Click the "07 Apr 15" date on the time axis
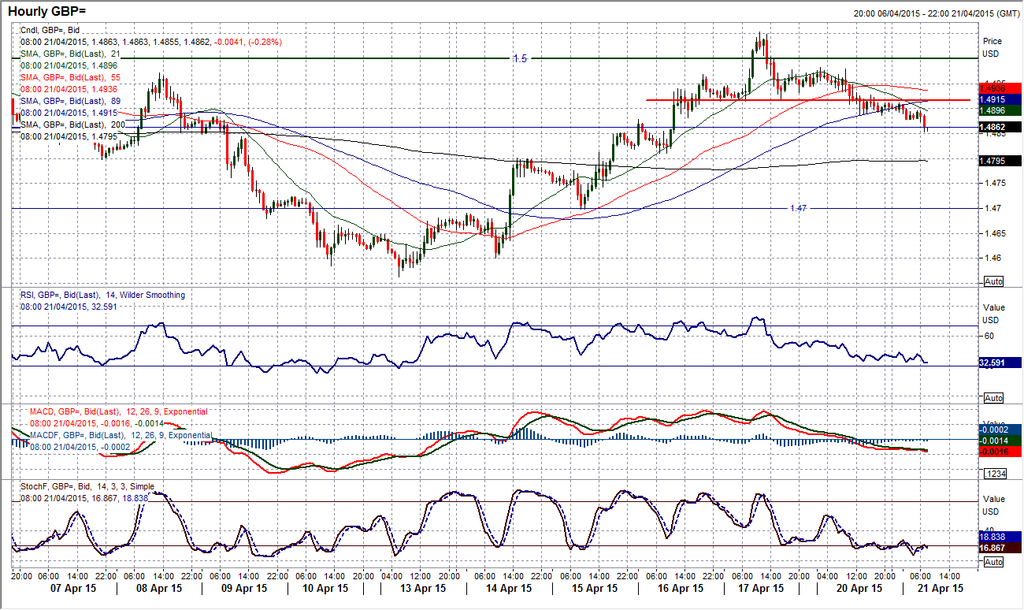1024x610 pixels. (x=73, y=588)
